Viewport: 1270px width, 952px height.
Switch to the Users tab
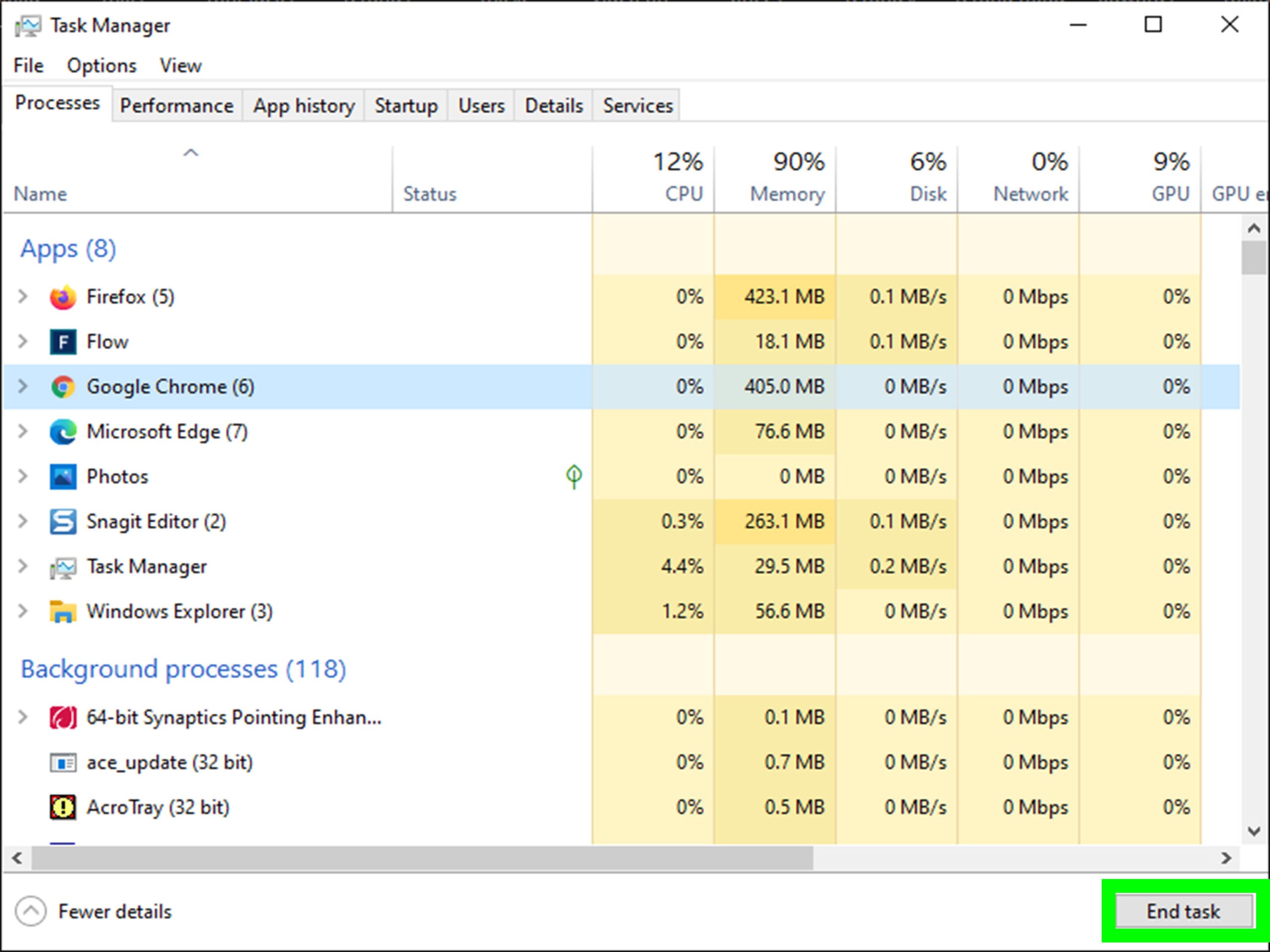pyautogui.click(x=481, y=106)
